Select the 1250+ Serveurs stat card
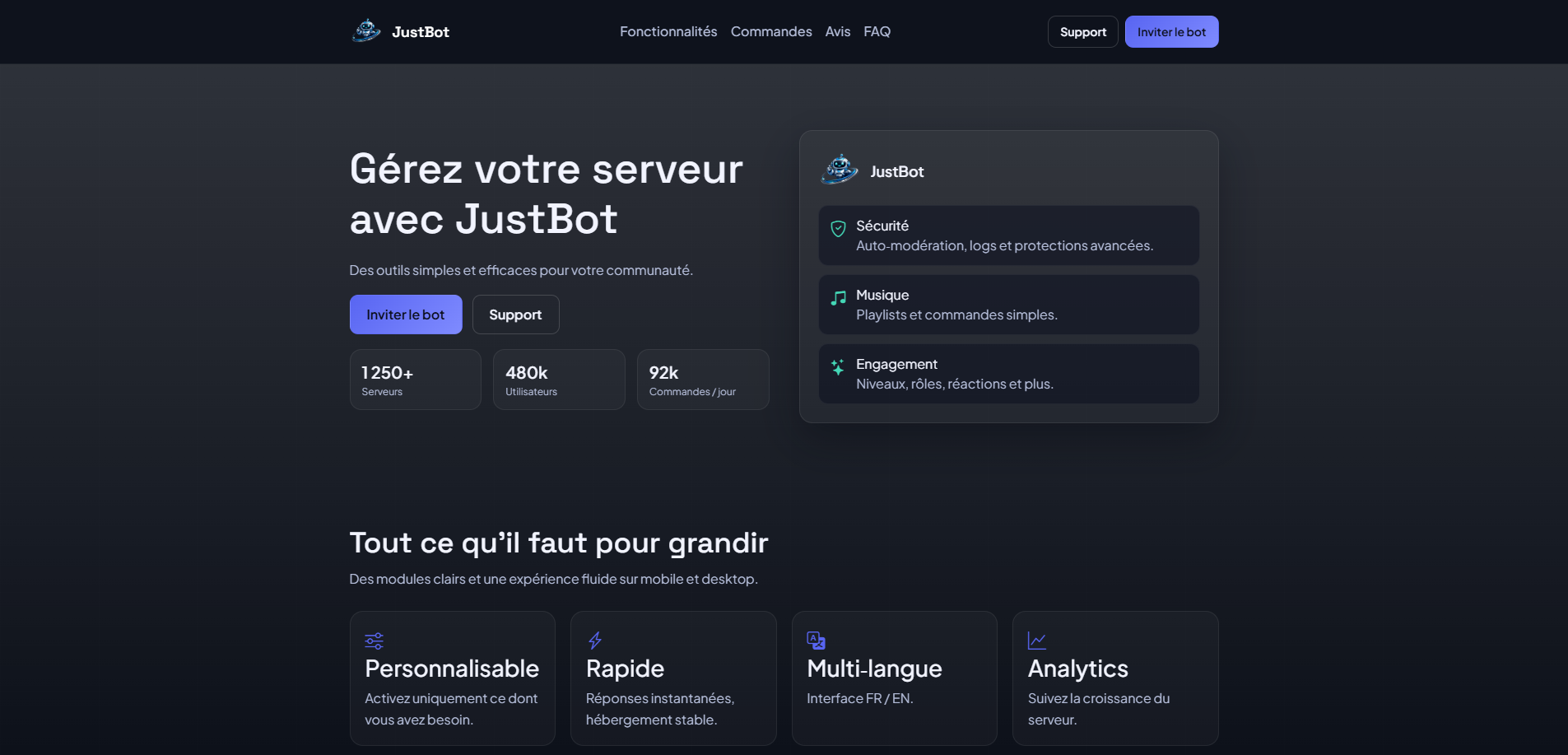The image size is (1568, 755). [x=415, y=380]
